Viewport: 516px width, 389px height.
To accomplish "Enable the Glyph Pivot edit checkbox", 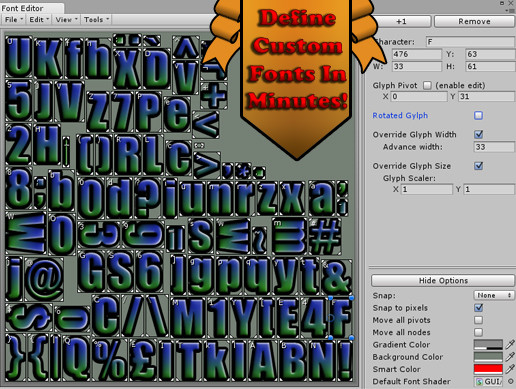I will [427, 85].
